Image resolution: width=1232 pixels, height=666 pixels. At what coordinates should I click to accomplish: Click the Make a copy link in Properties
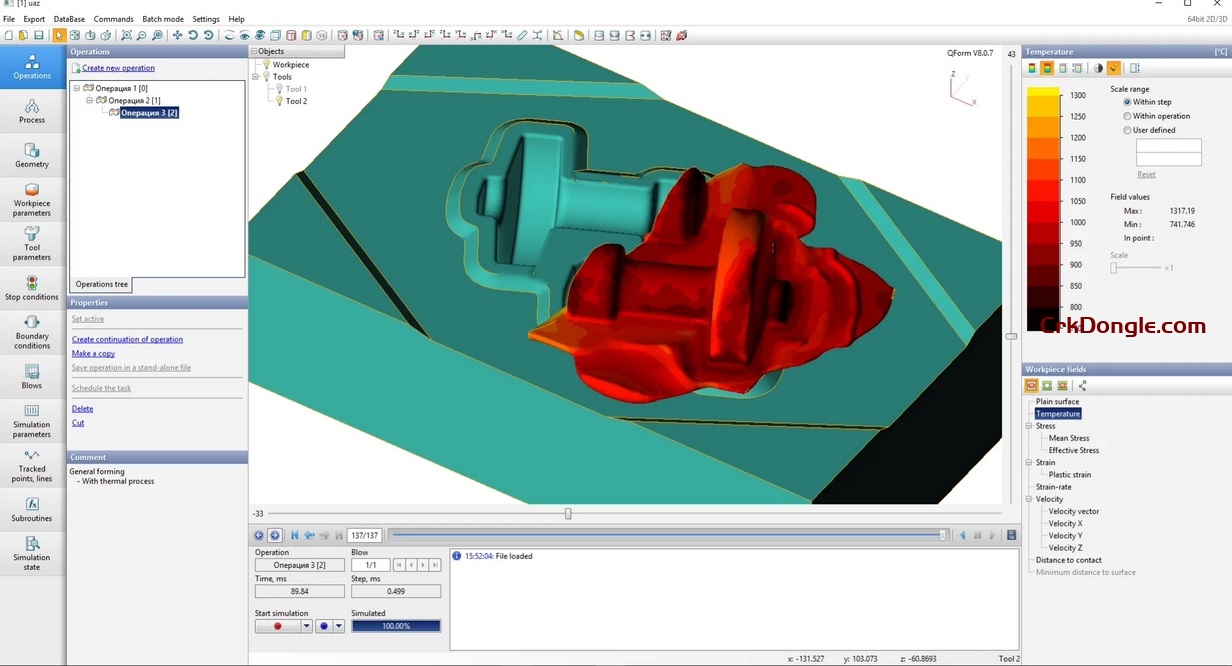[x=93, y=353]
